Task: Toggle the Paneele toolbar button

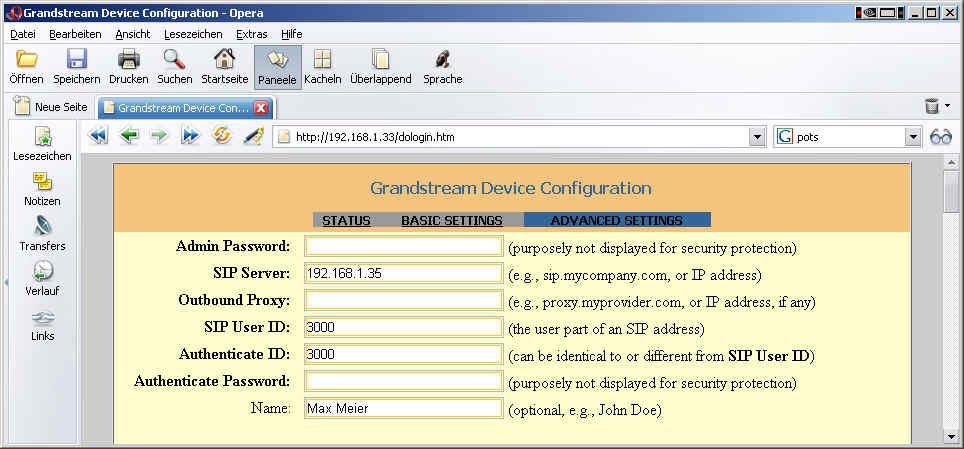Action: (x=278, y=67)
